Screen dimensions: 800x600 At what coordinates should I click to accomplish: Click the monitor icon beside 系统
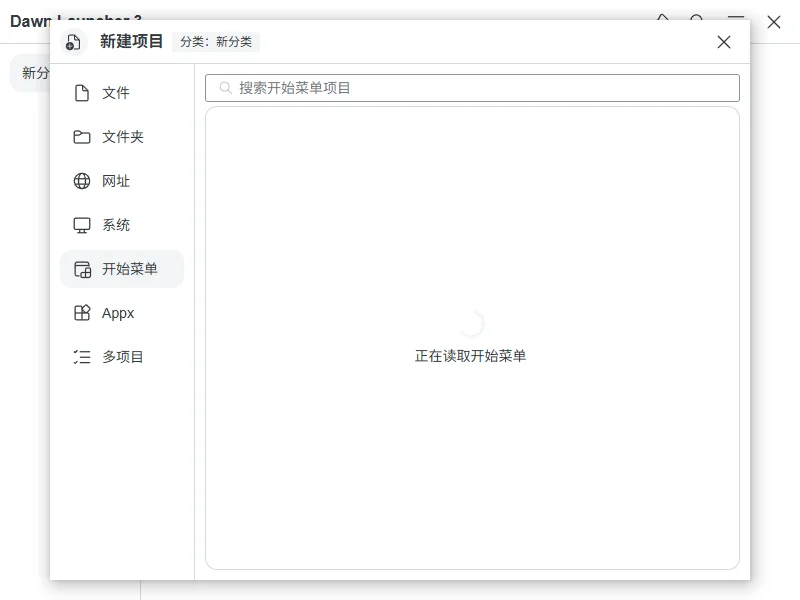[x=82, y=225]
